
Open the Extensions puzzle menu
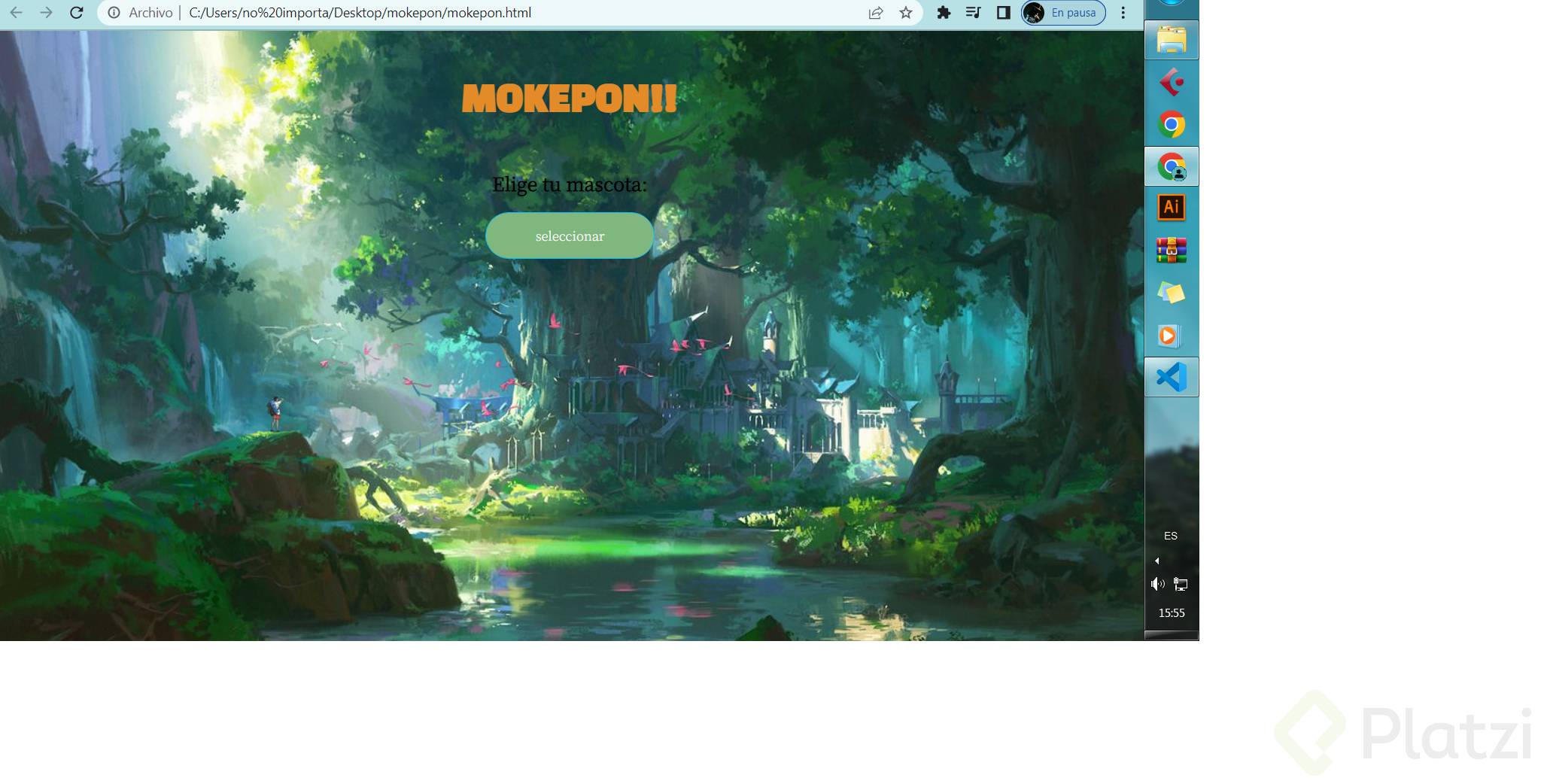pos(944,13)
